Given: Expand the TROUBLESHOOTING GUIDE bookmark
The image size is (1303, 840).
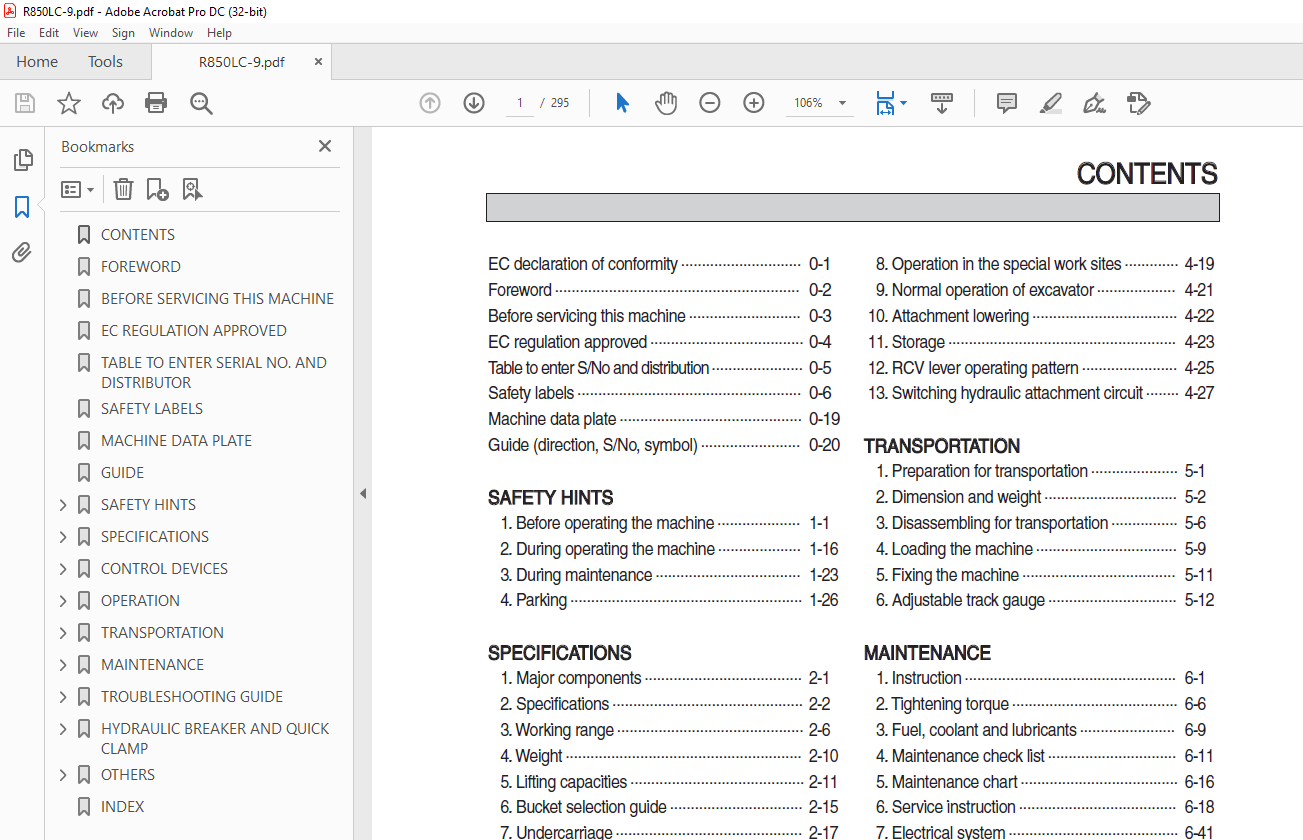Looking at the screenshot, I should (64, 697).
